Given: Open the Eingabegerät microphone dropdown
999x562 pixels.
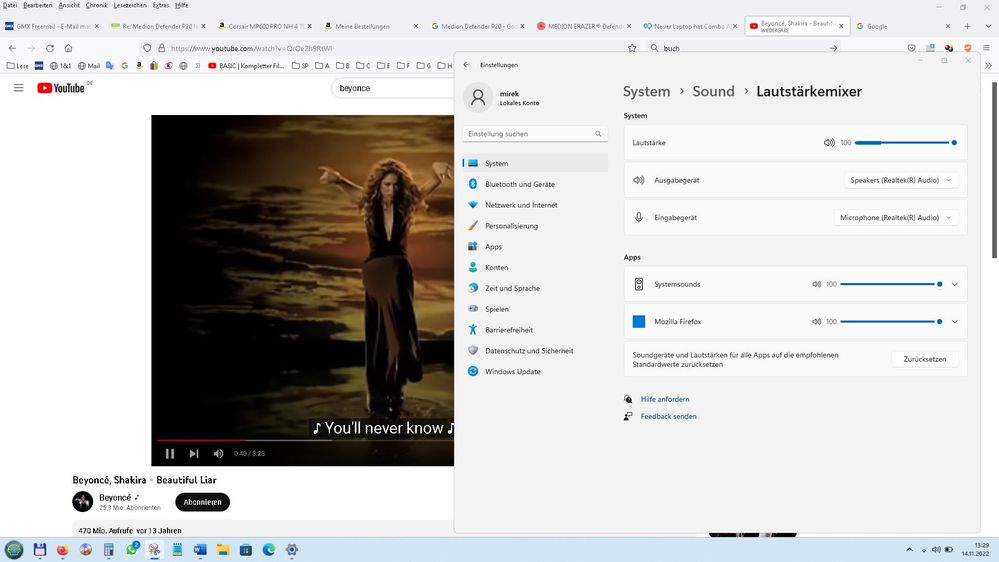Looking at the screenshot, I should click(896, 217).
